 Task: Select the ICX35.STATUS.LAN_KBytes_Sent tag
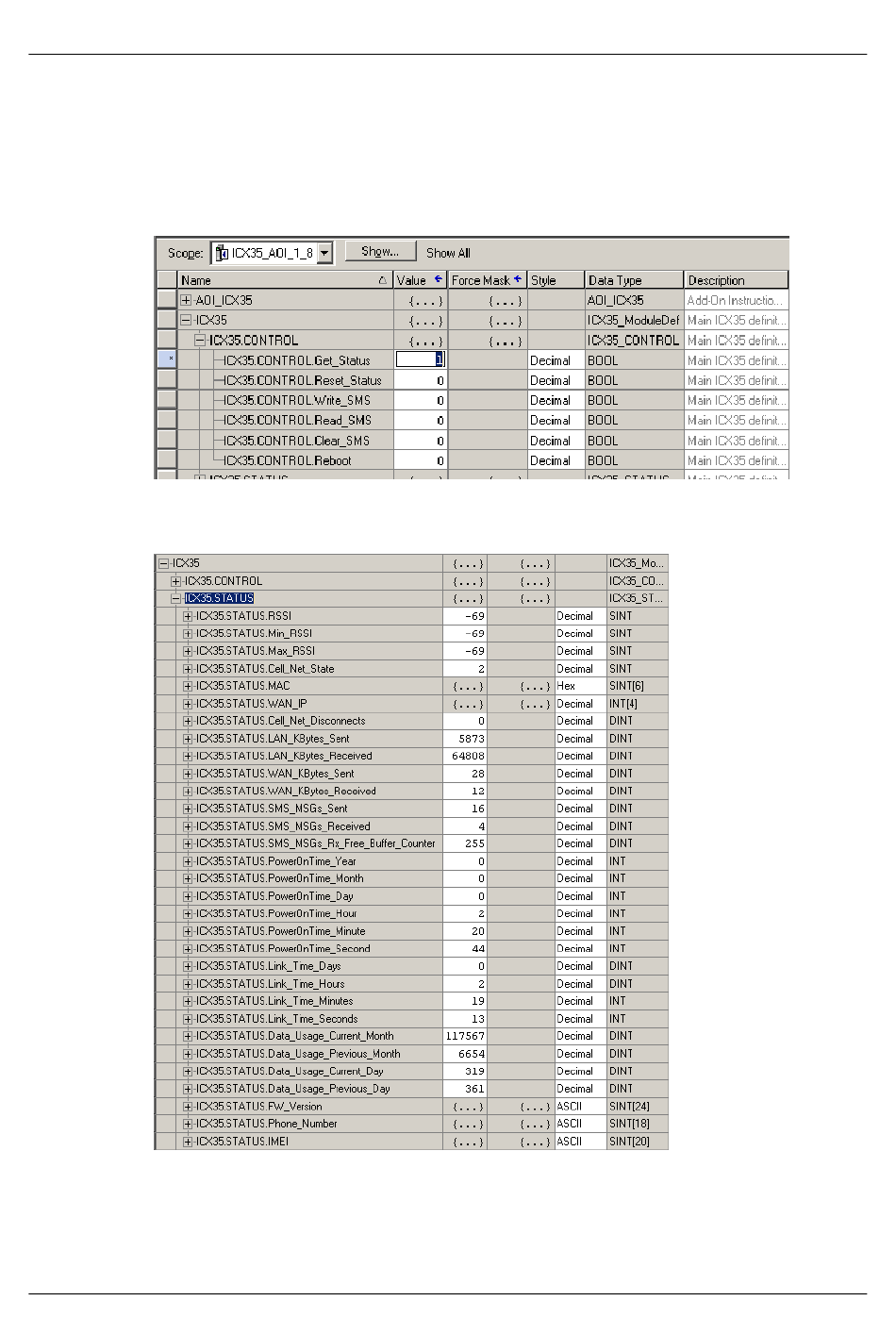pos(273,739)
